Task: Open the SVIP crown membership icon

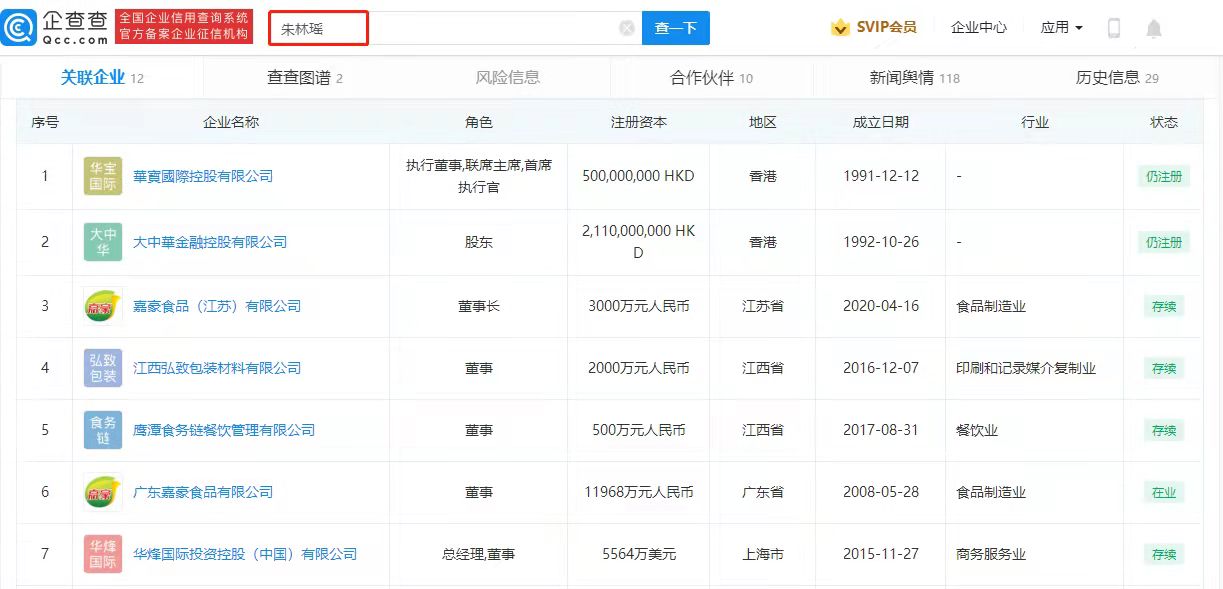Action: pos(840,28)
